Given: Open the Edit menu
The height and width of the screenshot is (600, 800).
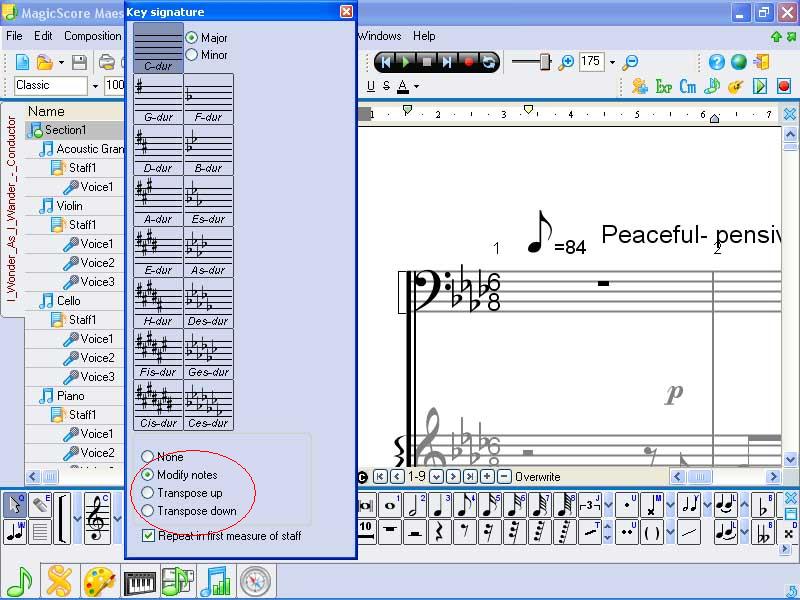Looking at the screenshot, I should coord(43,36).
